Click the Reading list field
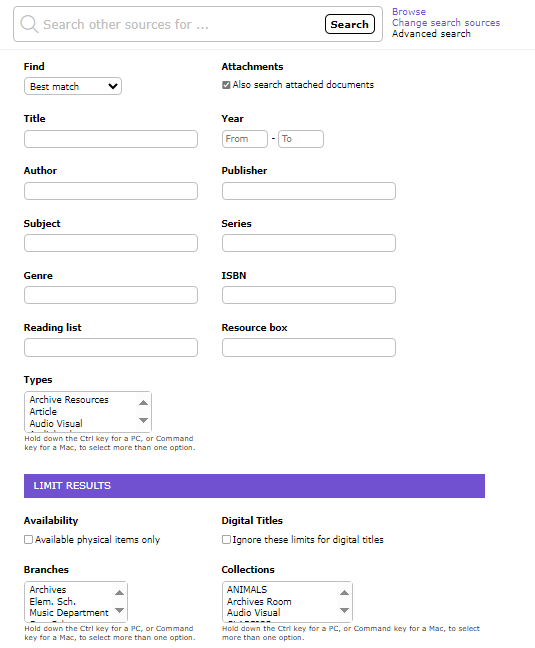The height and width of the screenshot is (648, 535). [111, 348]
